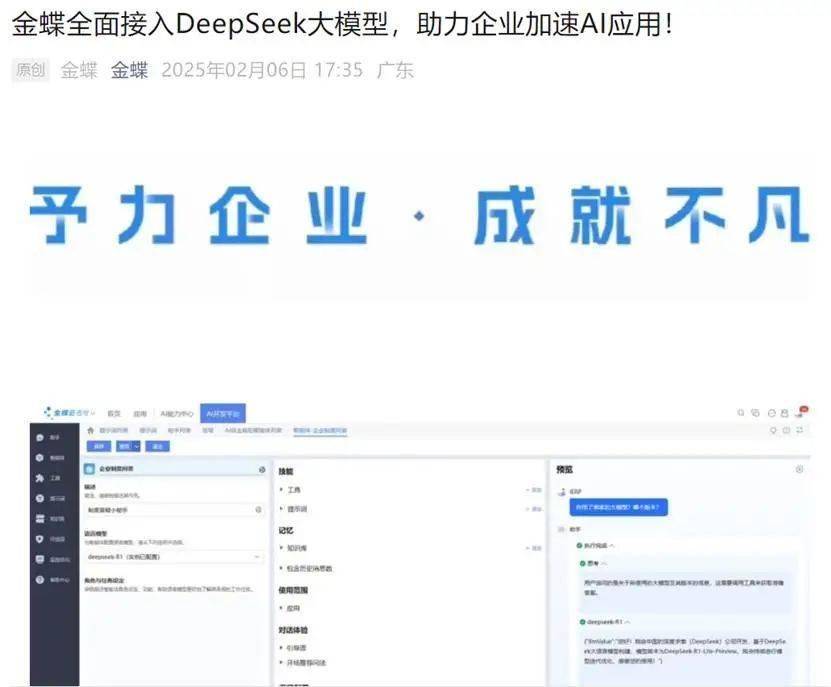Image resolution: width=831 pixels, height=687 pixels.
Task: Click the home icon in the breadcrumb row
Action: tap(91, 430)
